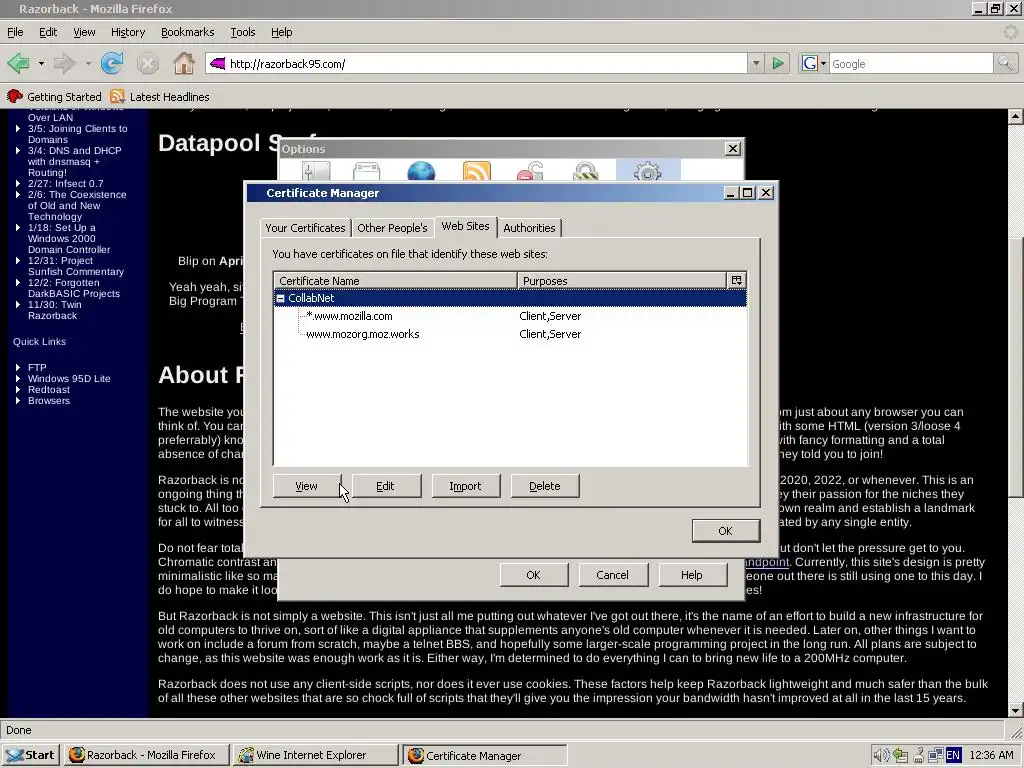Open the Browsers quick link

(x=49, y=400)
